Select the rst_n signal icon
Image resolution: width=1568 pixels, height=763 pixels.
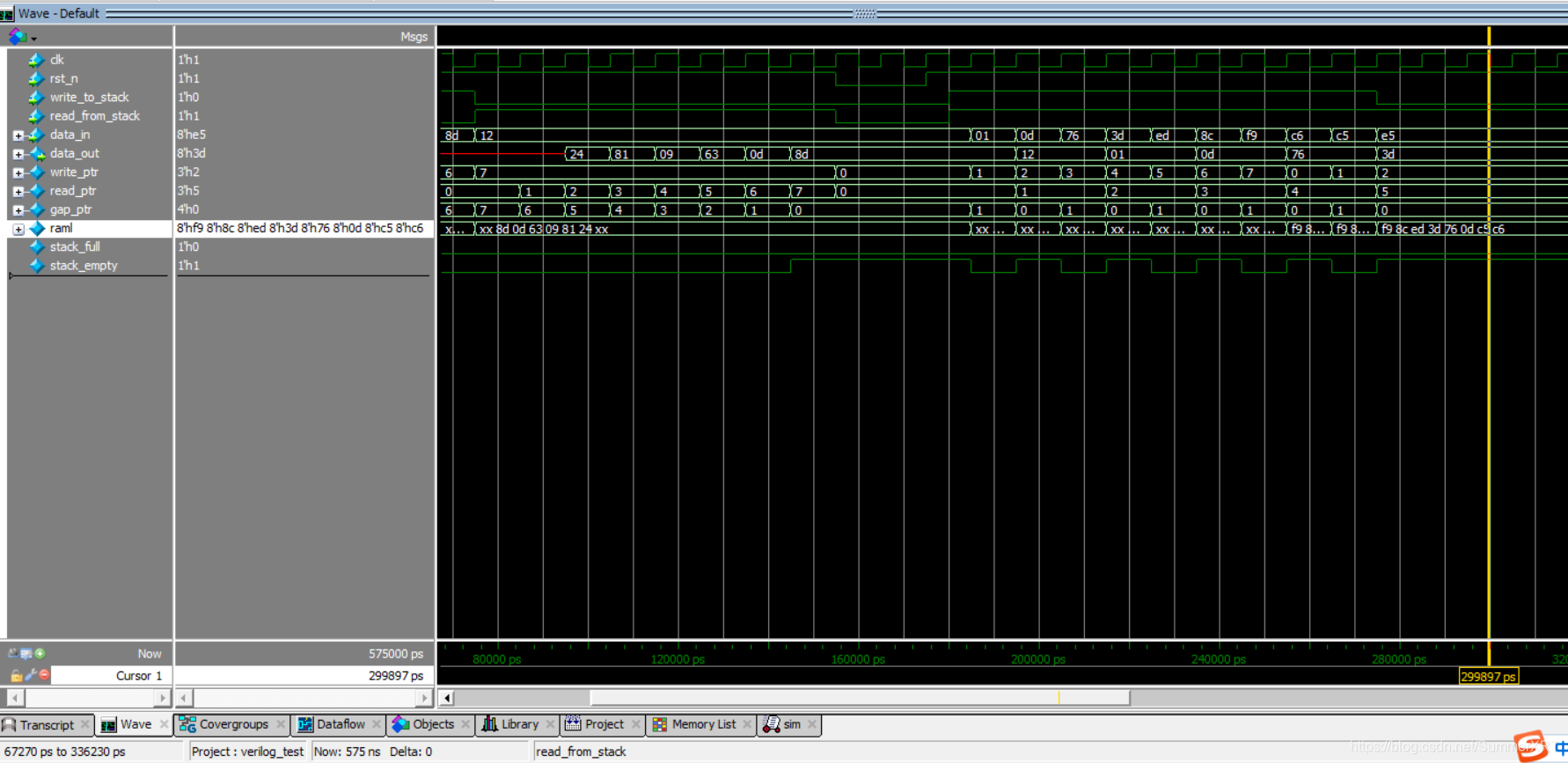coord(36,78)
